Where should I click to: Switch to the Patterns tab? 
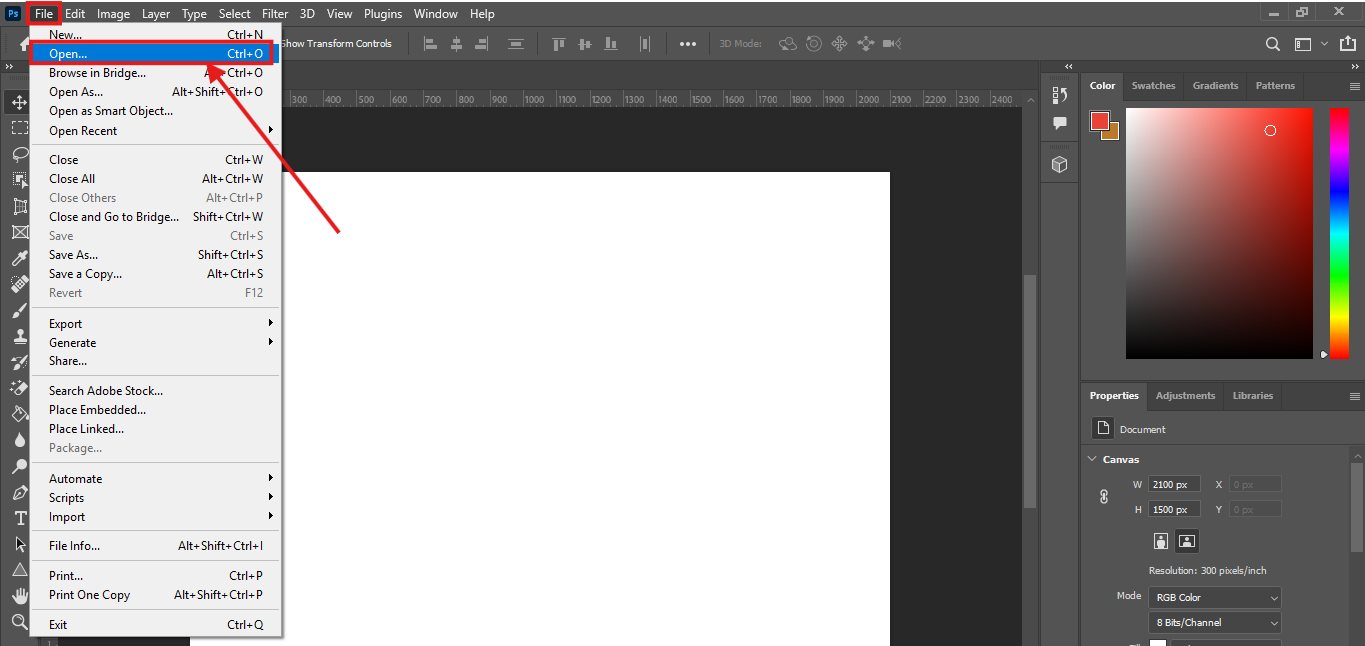[1275, 86]
